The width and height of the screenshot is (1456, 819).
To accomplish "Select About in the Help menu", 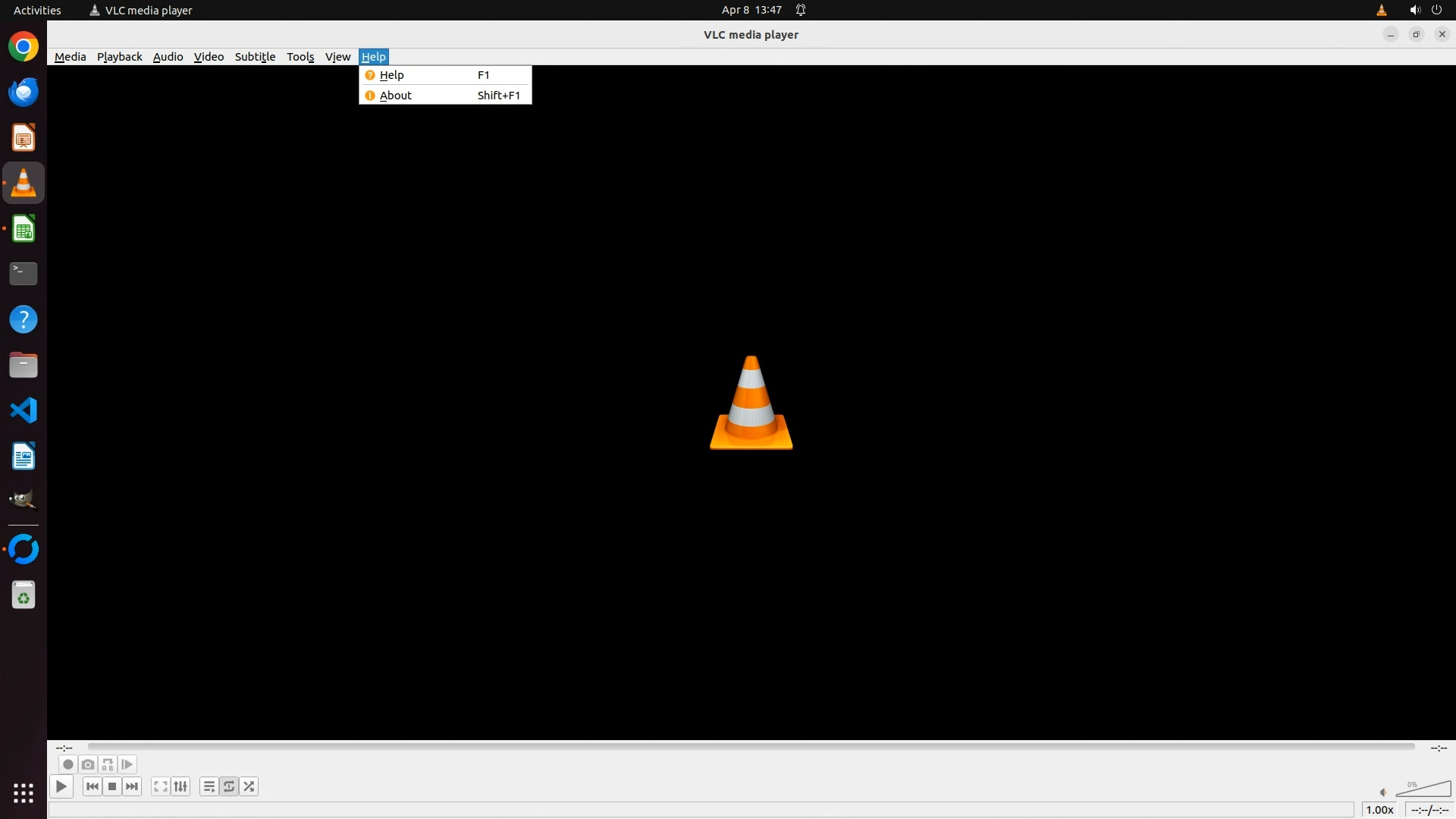I will click(x=396, y=96).
